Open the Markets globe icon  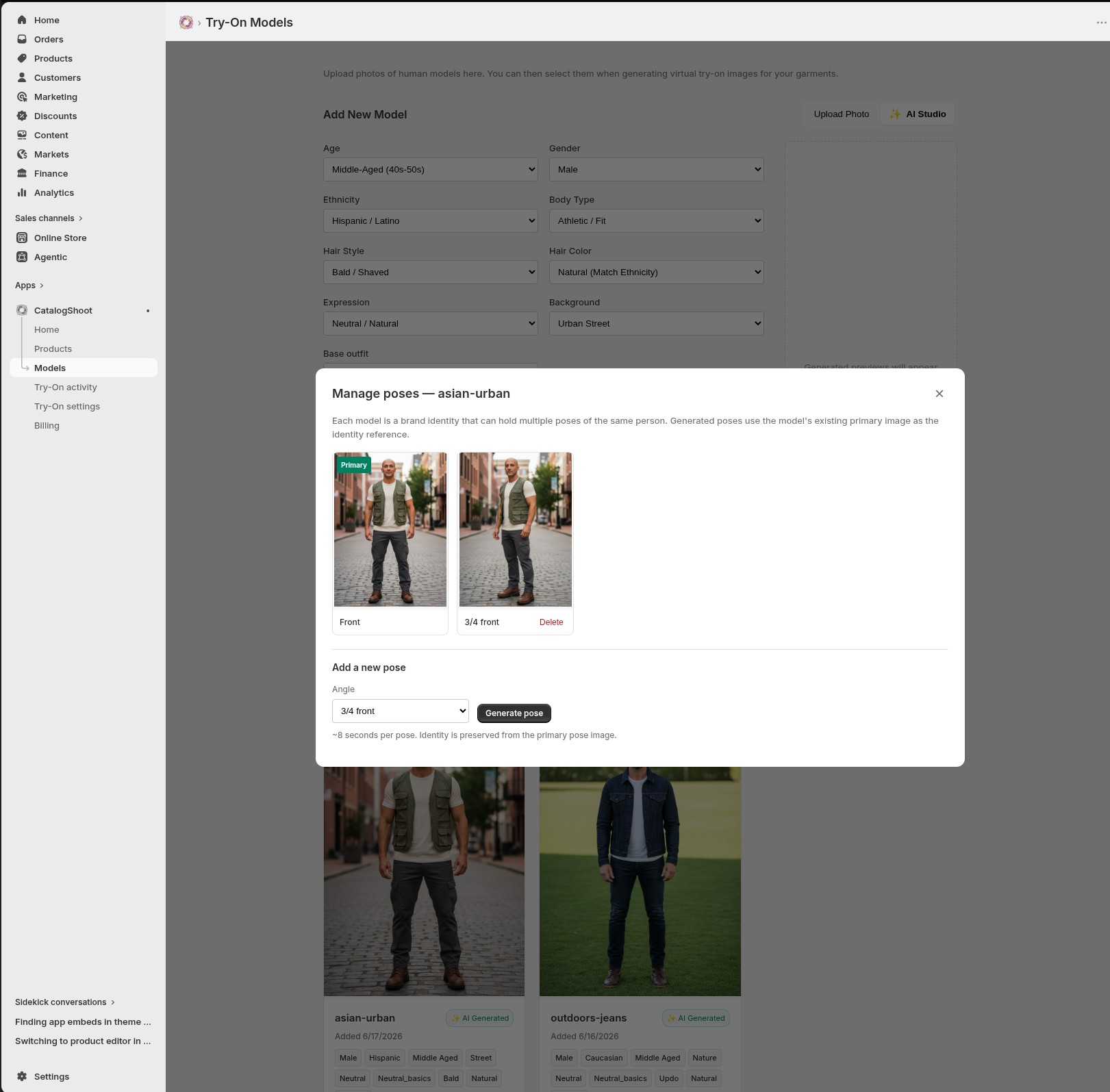(22, 154)
